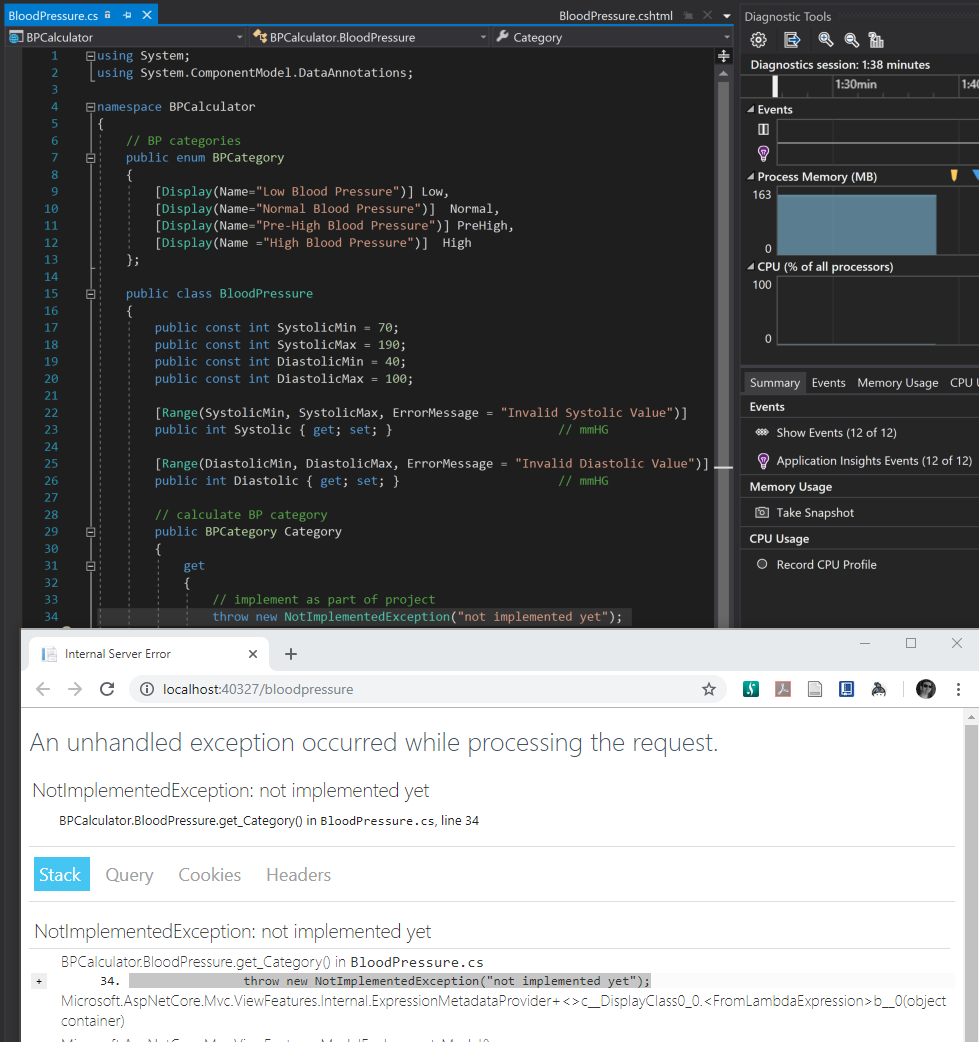Select the Query tab on error page

coord(130,875)
